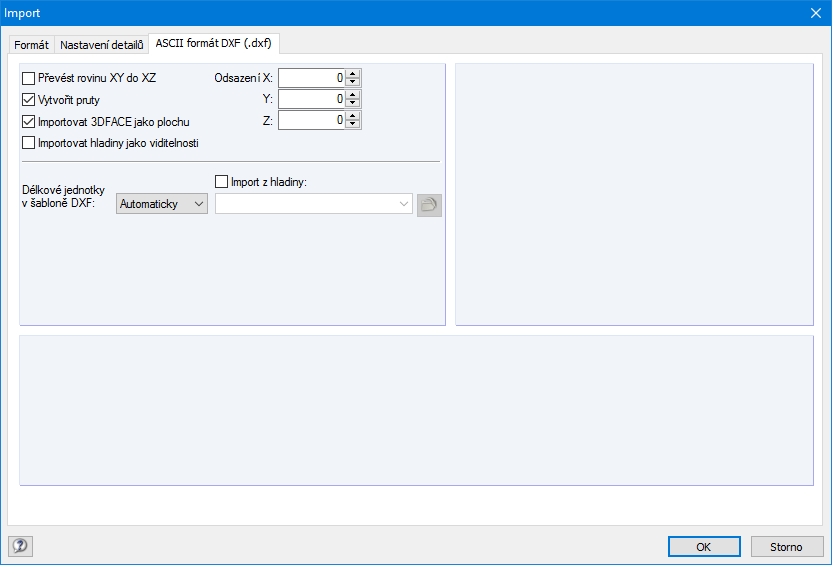Decrease Y offset with down arrow
The image size is (832, 565).
(353, 103)
